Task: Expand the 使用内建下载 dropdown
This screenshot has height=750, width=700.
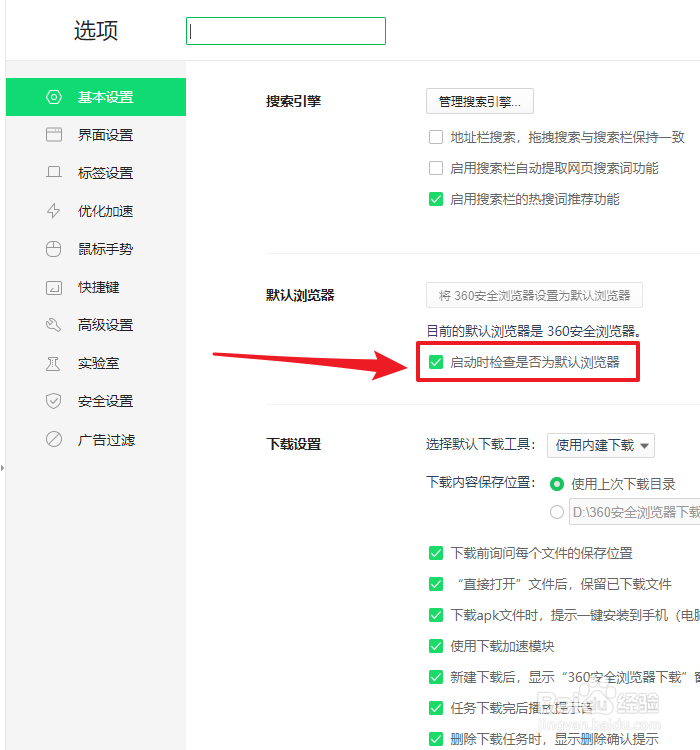Action: click(601, 445)
